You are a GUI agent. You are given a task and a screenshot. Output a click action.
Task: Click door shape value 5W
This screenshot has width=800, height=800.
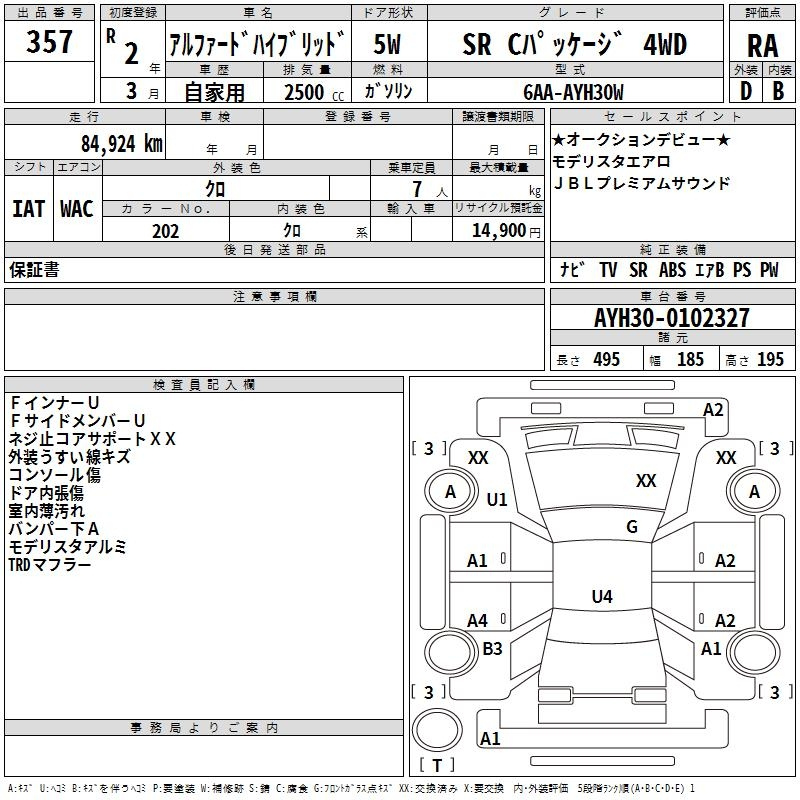[387, 44]
